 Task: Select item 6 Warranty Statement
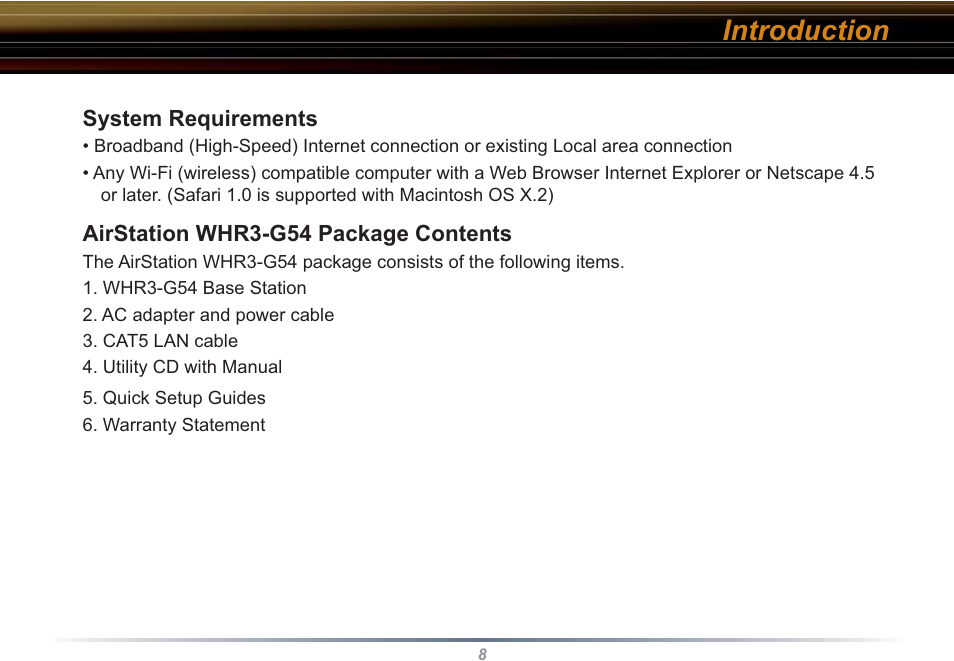[174, 425]
